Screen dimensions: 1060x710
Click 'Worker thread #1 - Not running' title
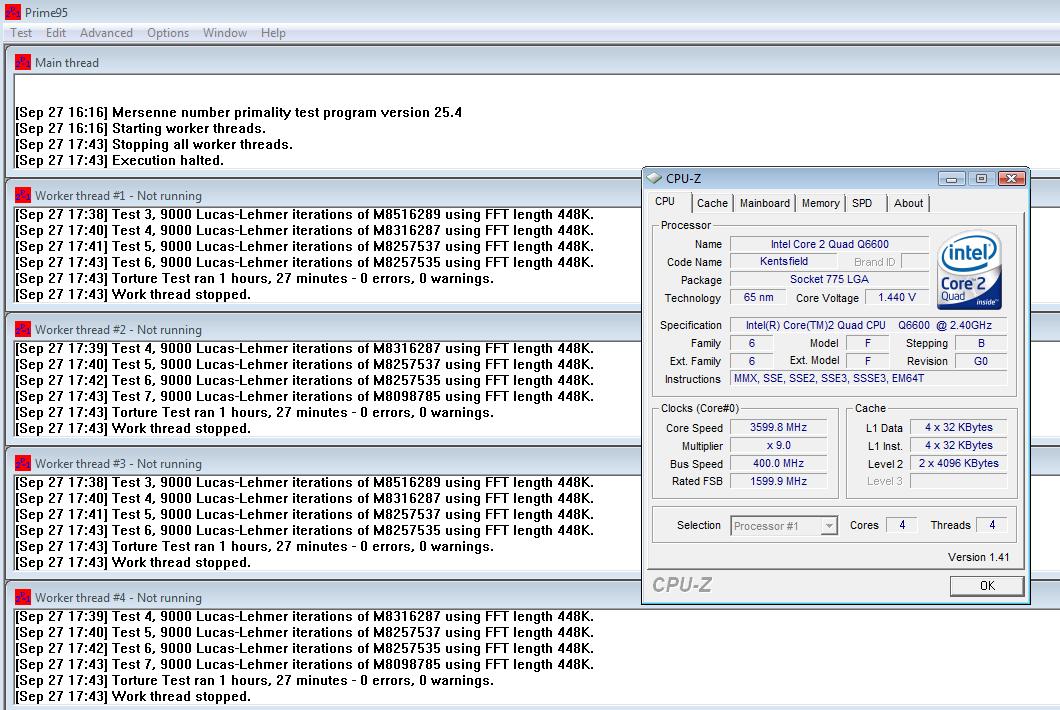118,196
